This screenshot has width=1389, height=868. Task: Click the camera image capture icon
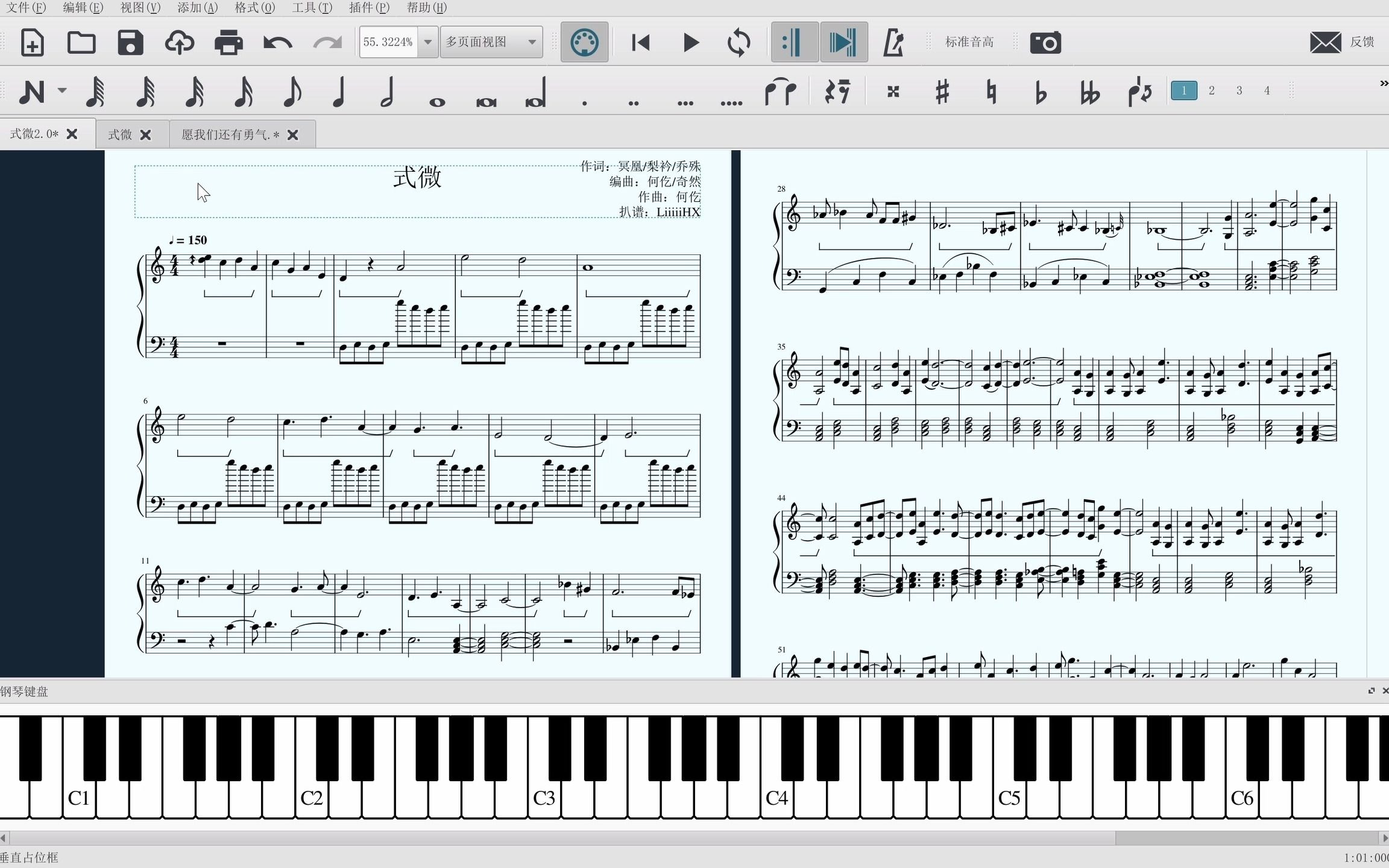point(1045,42)
